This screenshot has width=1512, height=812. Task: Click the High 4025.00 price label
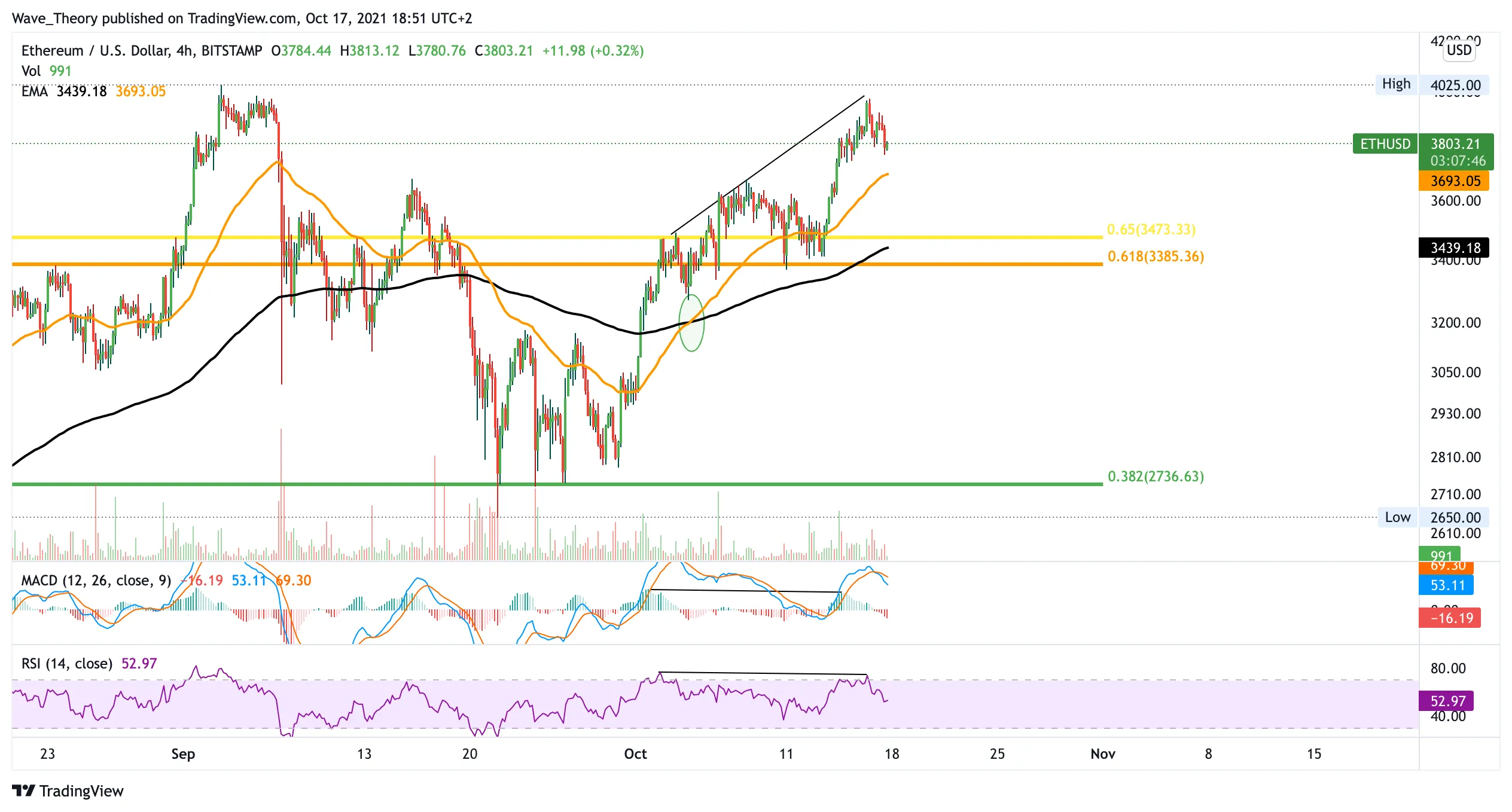point(1433,84)
